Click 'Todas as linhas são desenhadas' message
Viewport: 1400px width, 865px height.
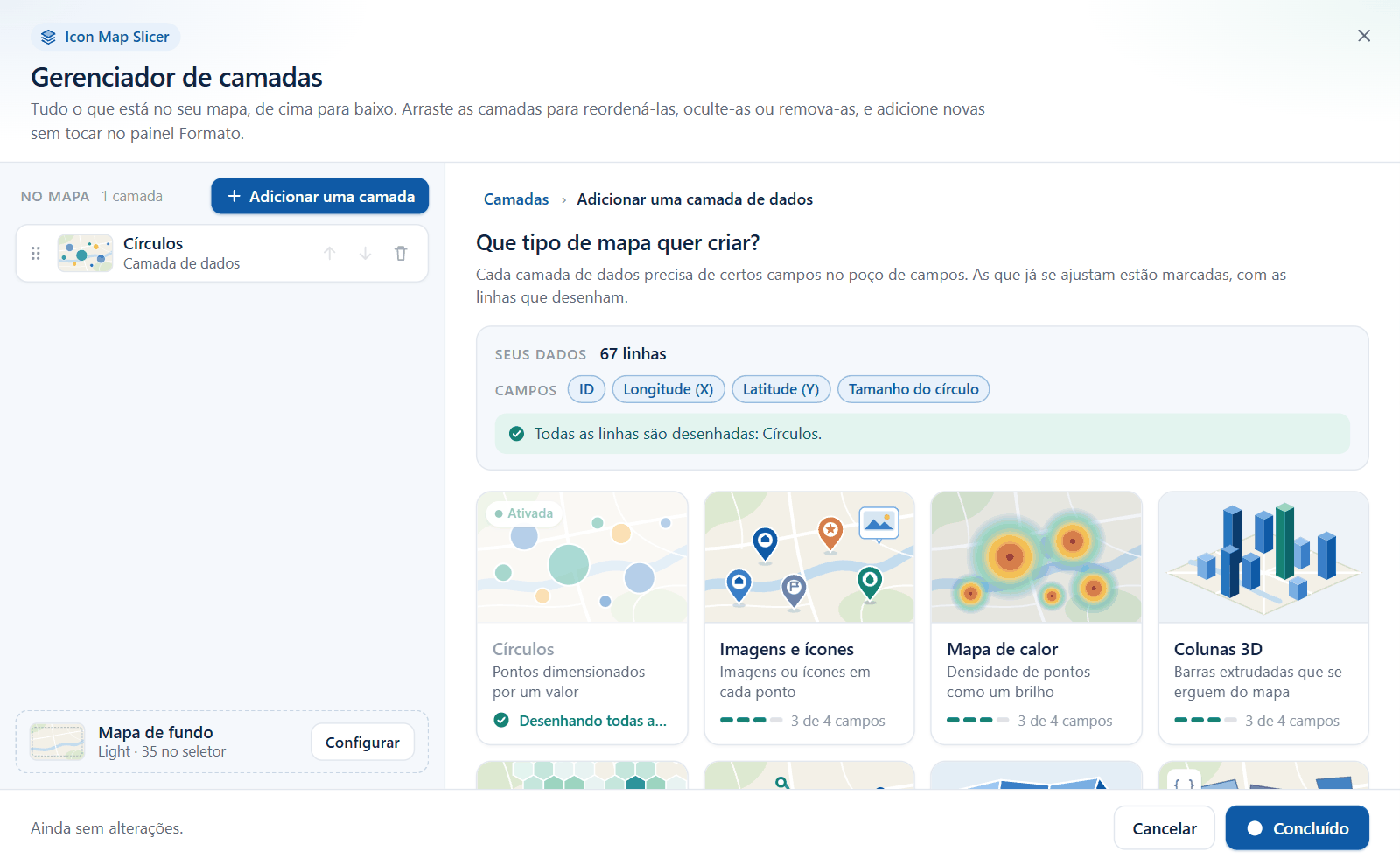click(x=678, y=434)
